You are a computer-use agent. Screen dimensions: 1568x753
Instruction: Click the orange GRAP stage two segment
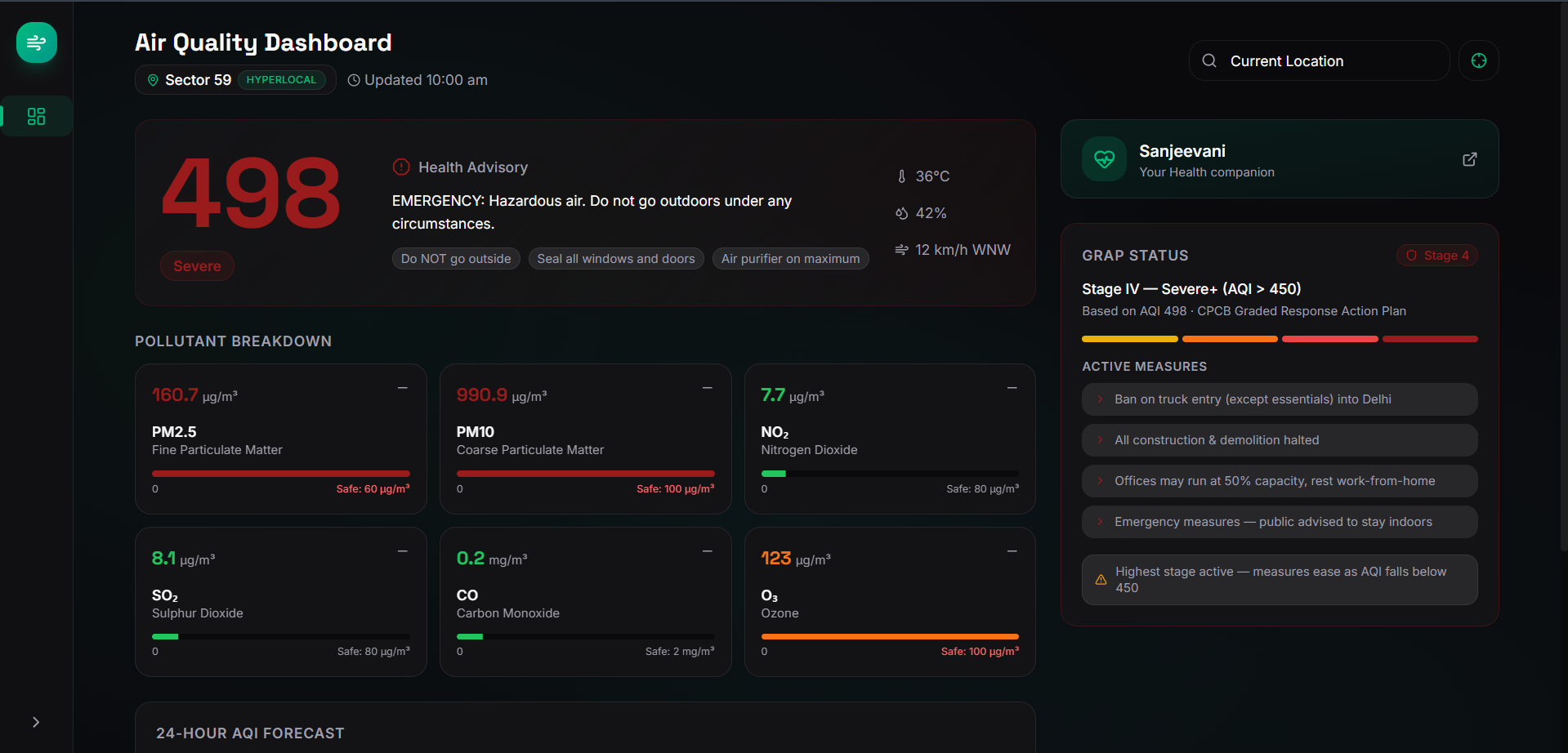pos(1230,339)
